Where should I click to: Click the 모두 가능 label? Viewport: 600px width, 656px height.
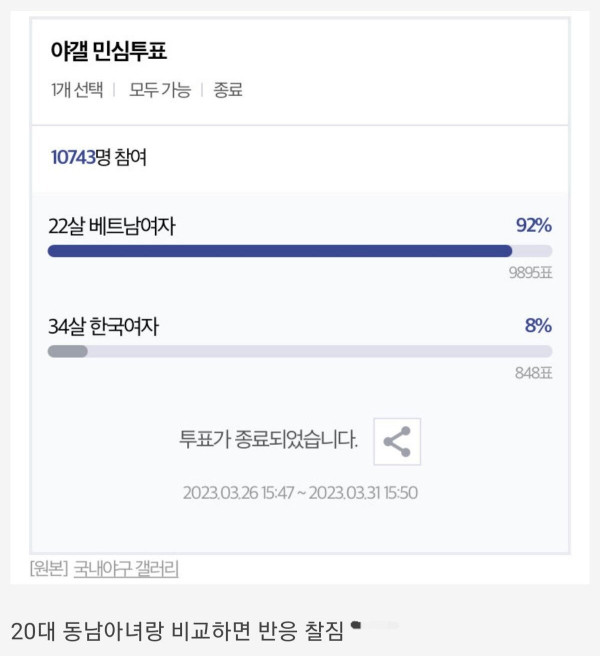pos(158,90)
